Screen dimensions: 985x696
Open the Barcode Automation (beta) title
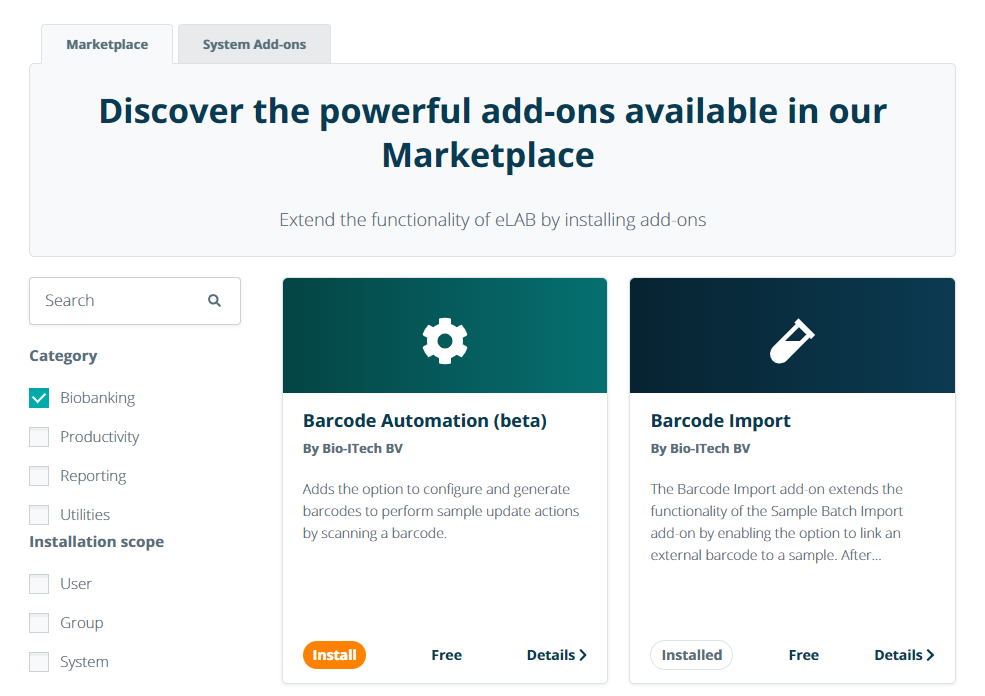click(425, 421)
